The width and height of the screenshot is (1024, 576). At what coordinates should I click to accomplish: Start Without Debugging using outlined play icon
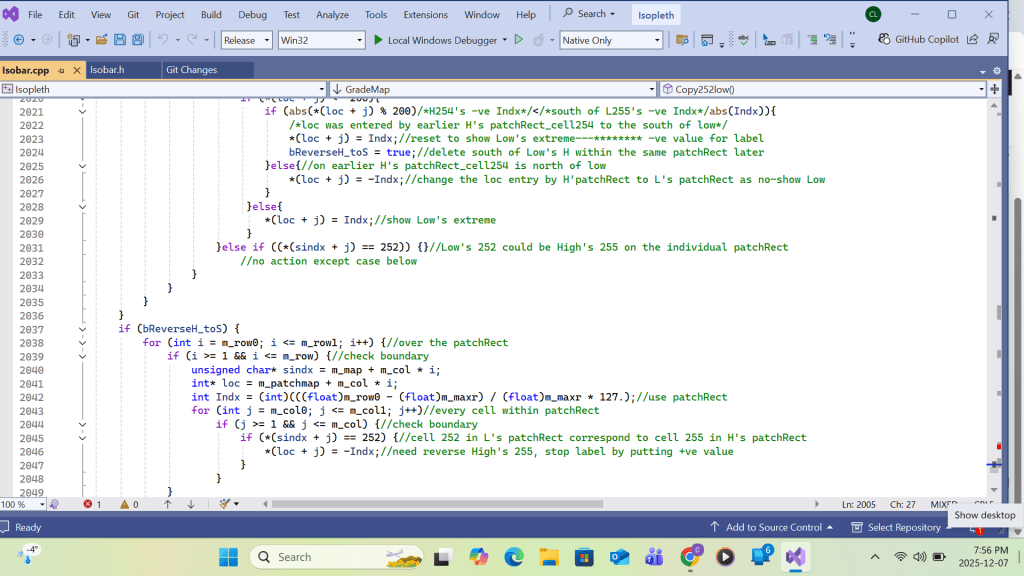[x=518, y=40]
